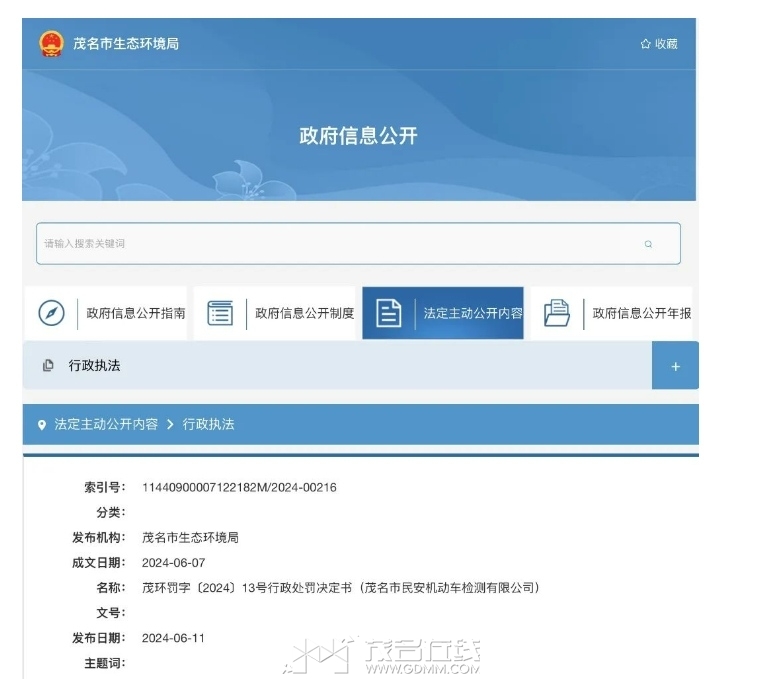The image size is (760, 679).
Task: Click the folder icon for 政府信息公开年报
Action: tap(557, 313)
